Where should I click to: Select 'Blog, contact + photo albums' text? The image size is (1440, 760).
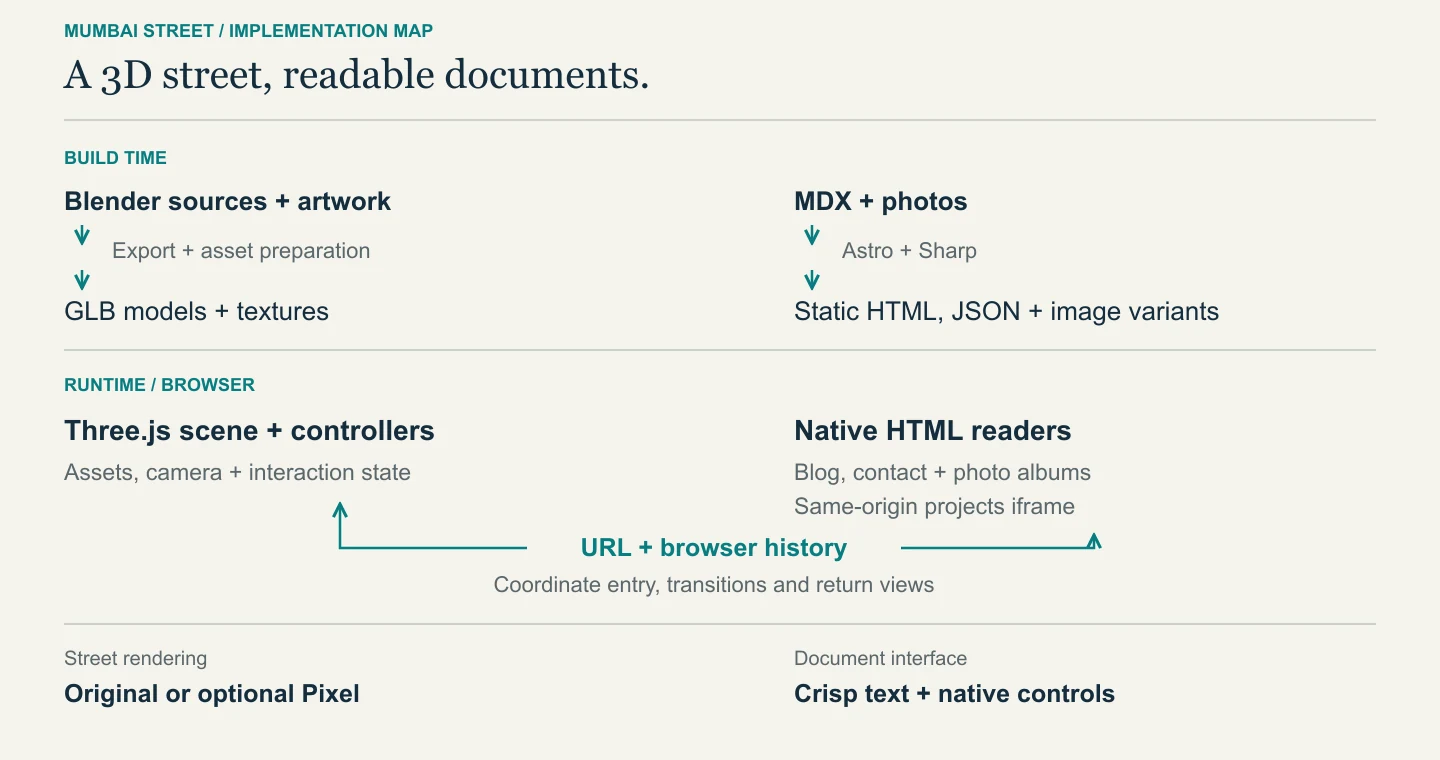click(942, 473)
